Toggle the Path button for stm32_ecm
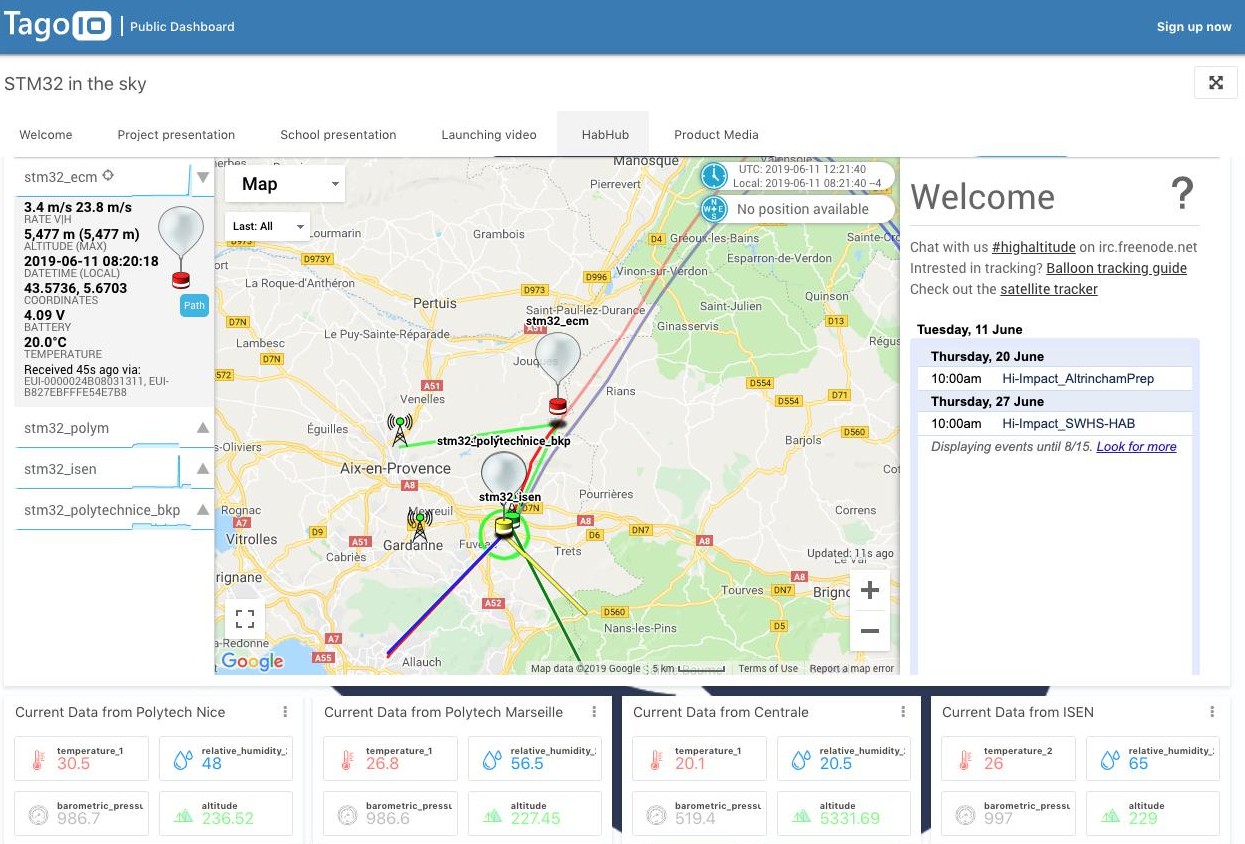The width and height of the screenshot is (1245, 844). pyautogui.click(x=194, y=306)
